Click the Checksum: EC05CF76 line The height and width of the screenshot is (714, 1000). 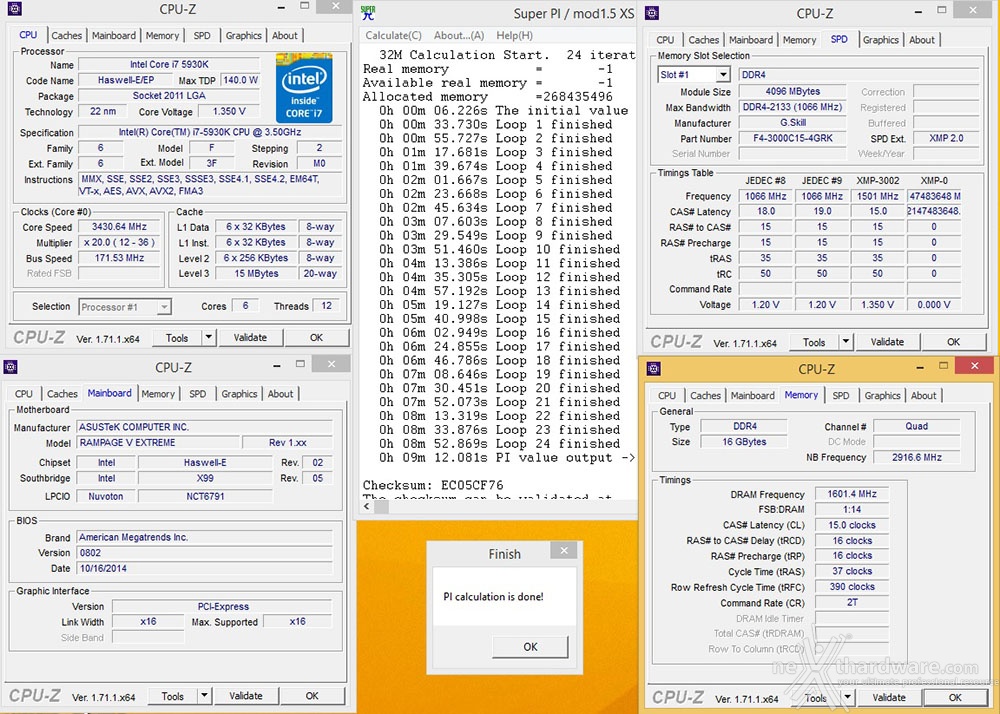[433, 485]
